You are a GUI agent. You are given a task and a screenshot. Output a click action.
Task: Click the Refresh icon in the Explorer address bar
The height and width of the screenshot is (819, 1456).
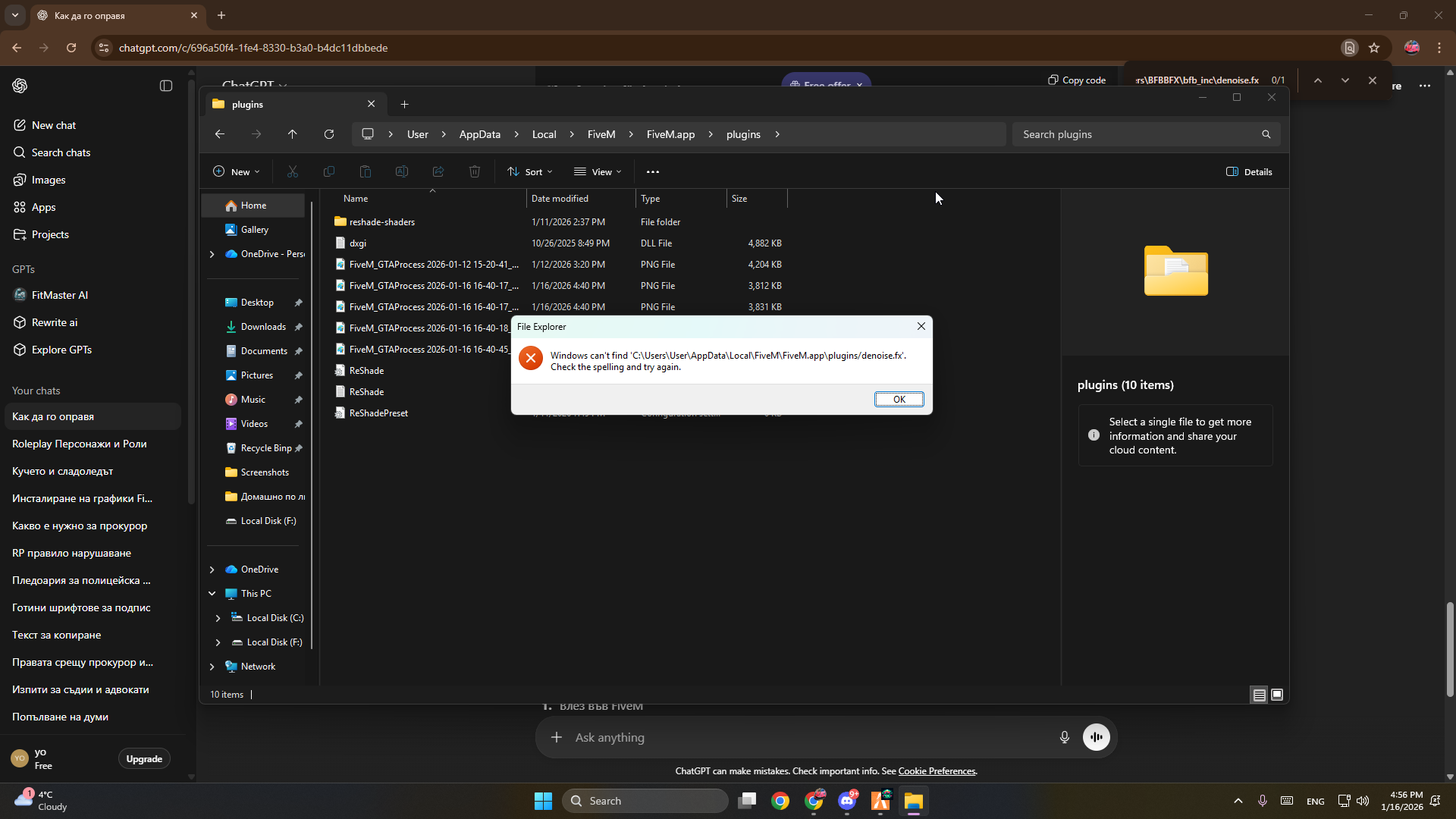click(329, 134)
